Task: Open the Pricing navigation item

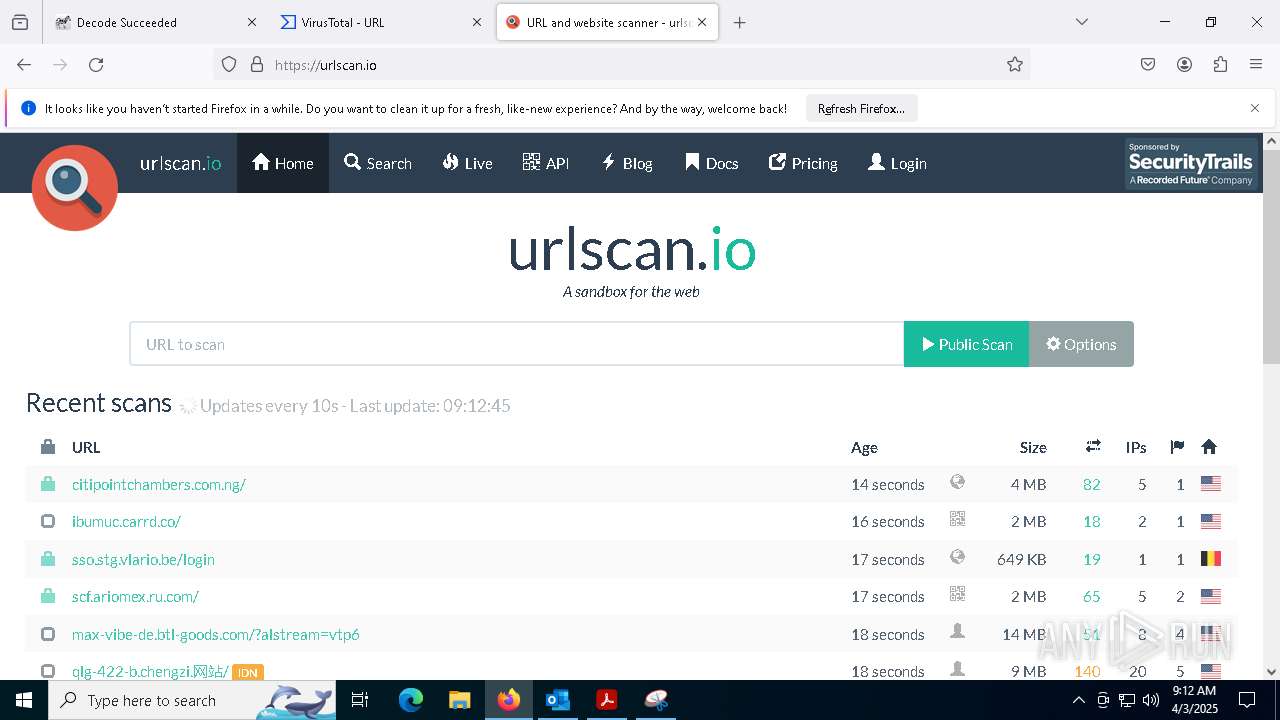Action: point(803,163)
